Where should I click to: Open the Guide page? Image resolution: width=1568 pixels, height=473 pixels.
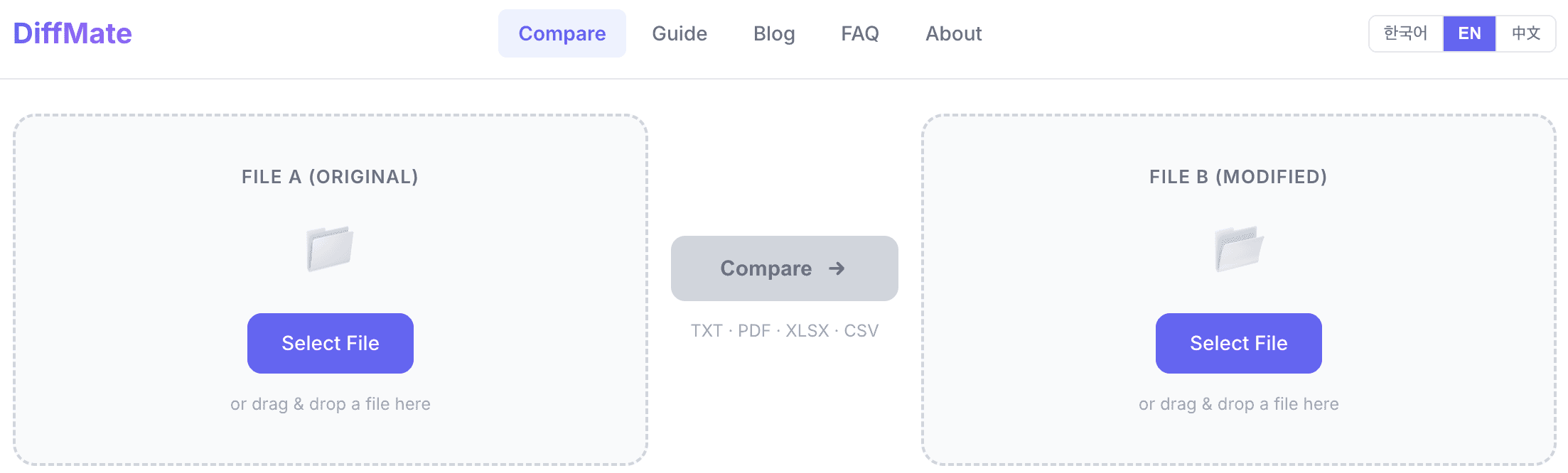click(680, 33)
